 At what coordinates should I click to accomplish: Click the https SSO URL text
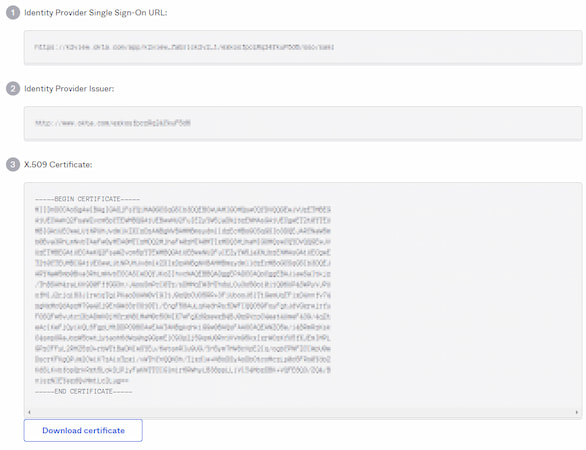pyautogui.click(x=184, y=47)
